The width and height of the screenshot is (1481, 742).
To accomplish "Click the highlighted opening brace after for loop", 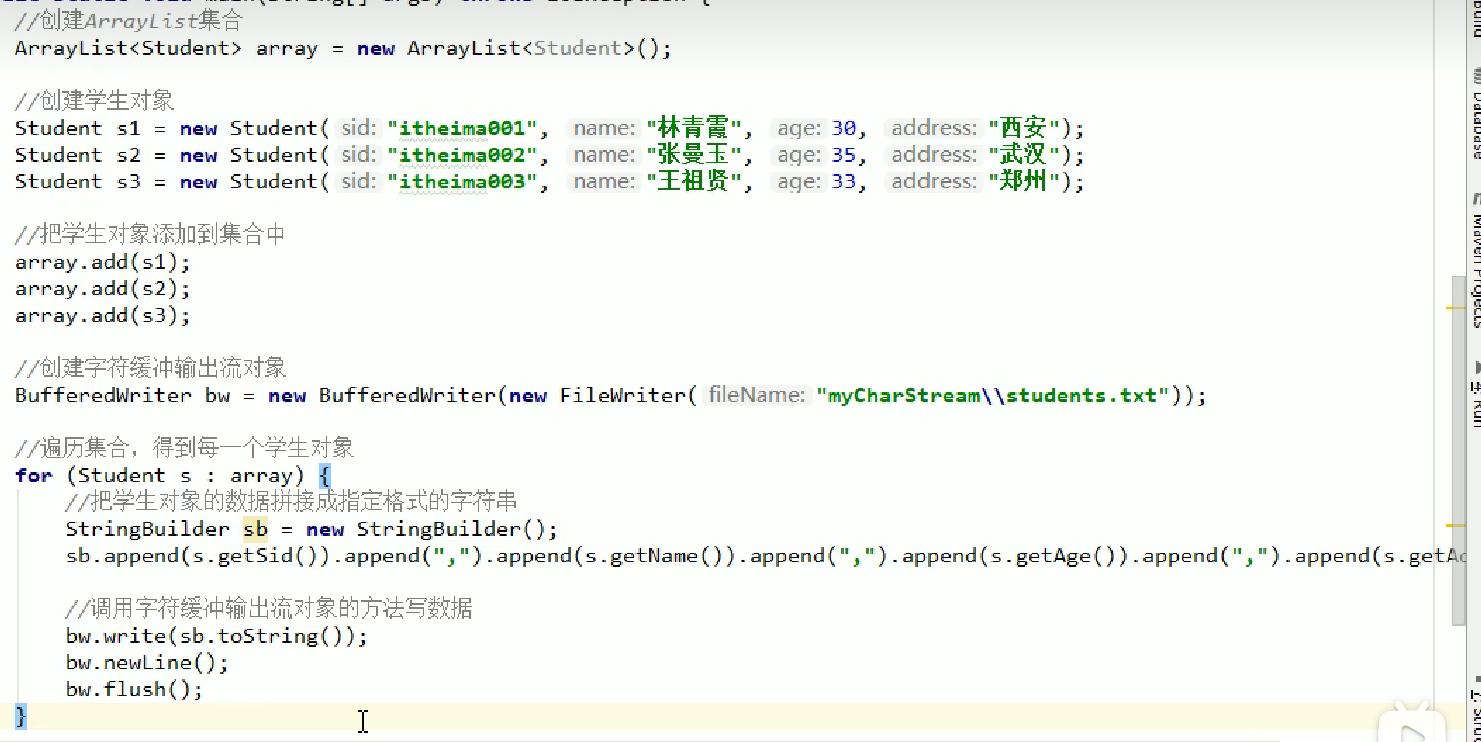I will click(x=324, y=475).
